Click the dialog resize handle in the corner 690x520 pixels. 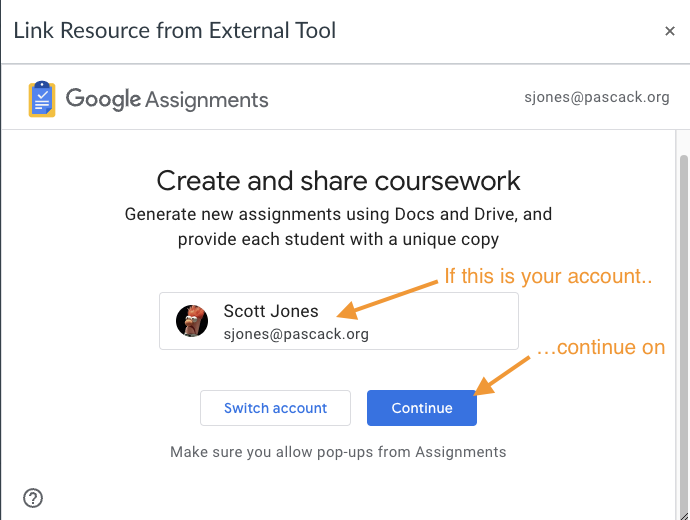[684, 515]
